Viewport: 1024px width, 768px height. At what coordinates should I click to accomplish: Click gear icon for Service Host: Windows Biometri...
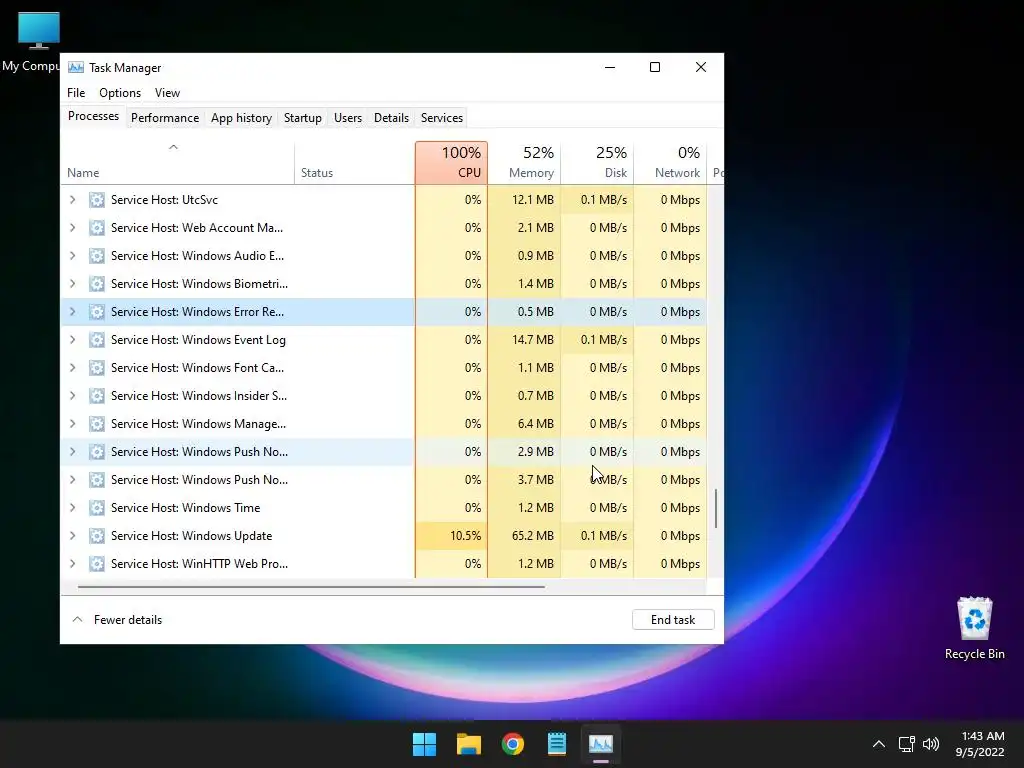[x=97, y=284]
